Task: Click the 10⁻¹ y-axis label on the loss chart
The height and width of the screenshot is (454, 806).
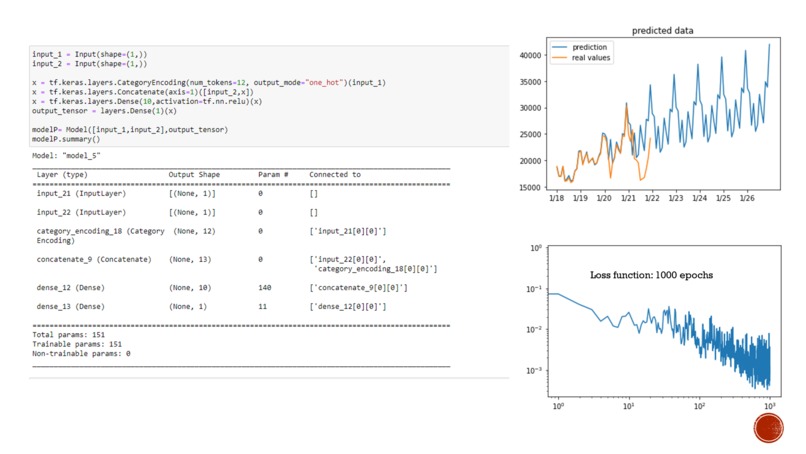Action: pos(534,289)
